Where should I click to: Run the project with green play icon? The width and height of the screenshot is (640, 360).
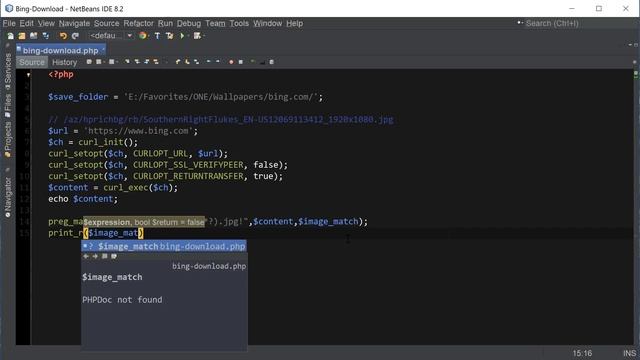point(182,36)
